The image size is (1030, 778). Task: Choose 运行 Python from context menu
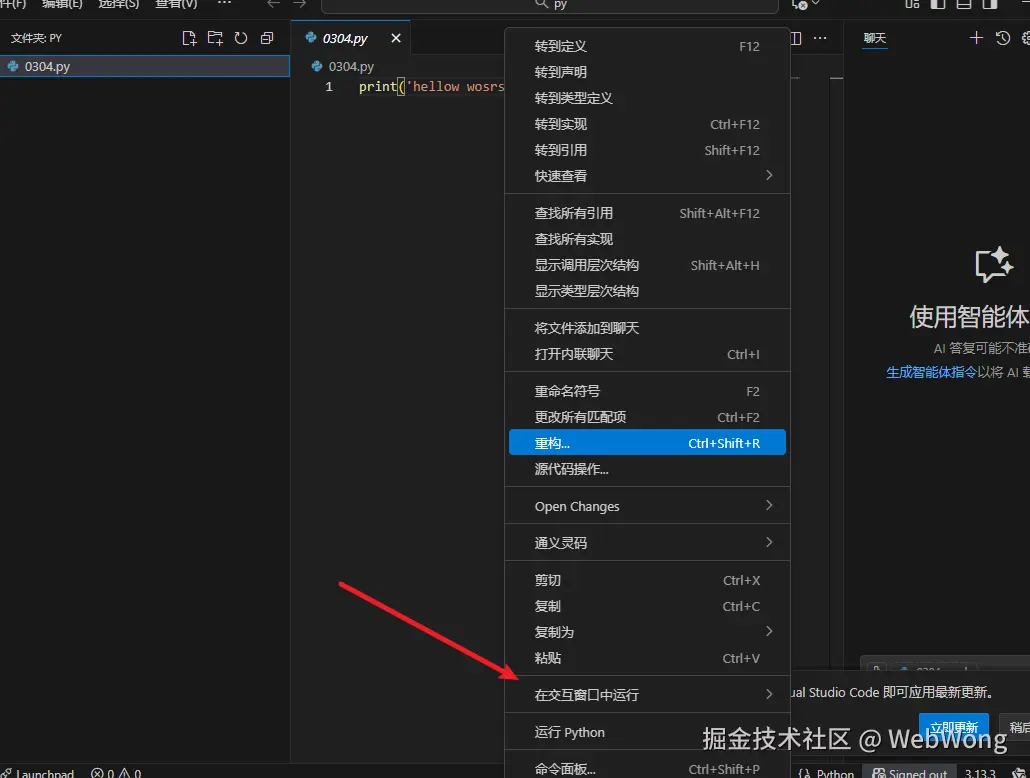(647, 732)
